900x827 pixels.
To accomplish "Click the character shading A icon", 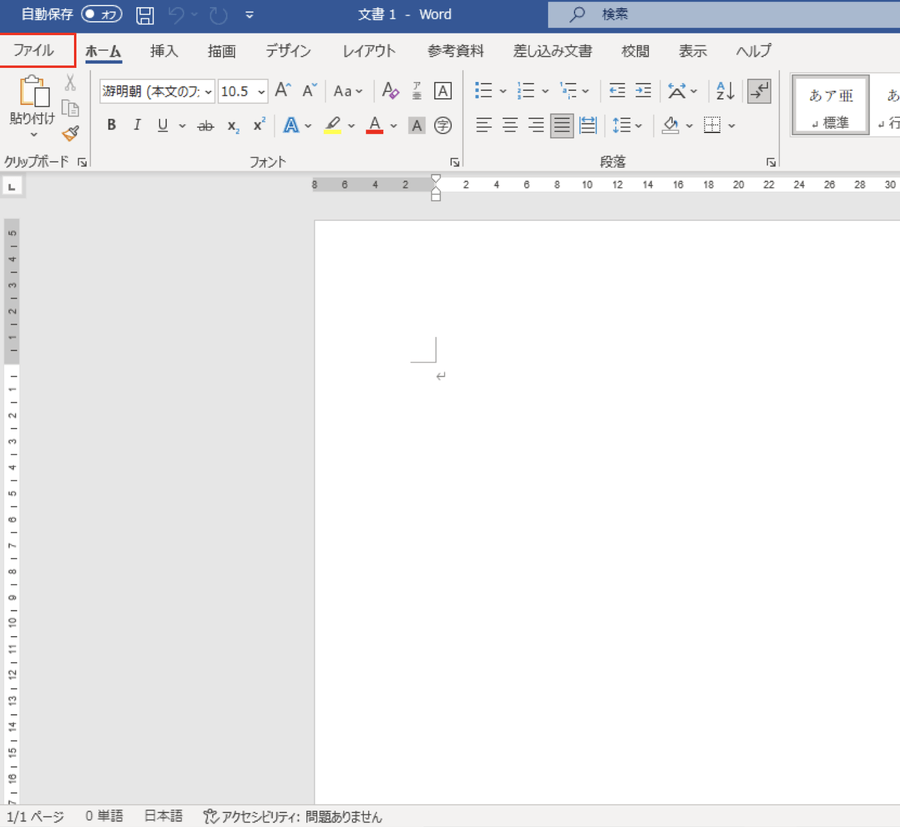I will [x=417, y=125].
